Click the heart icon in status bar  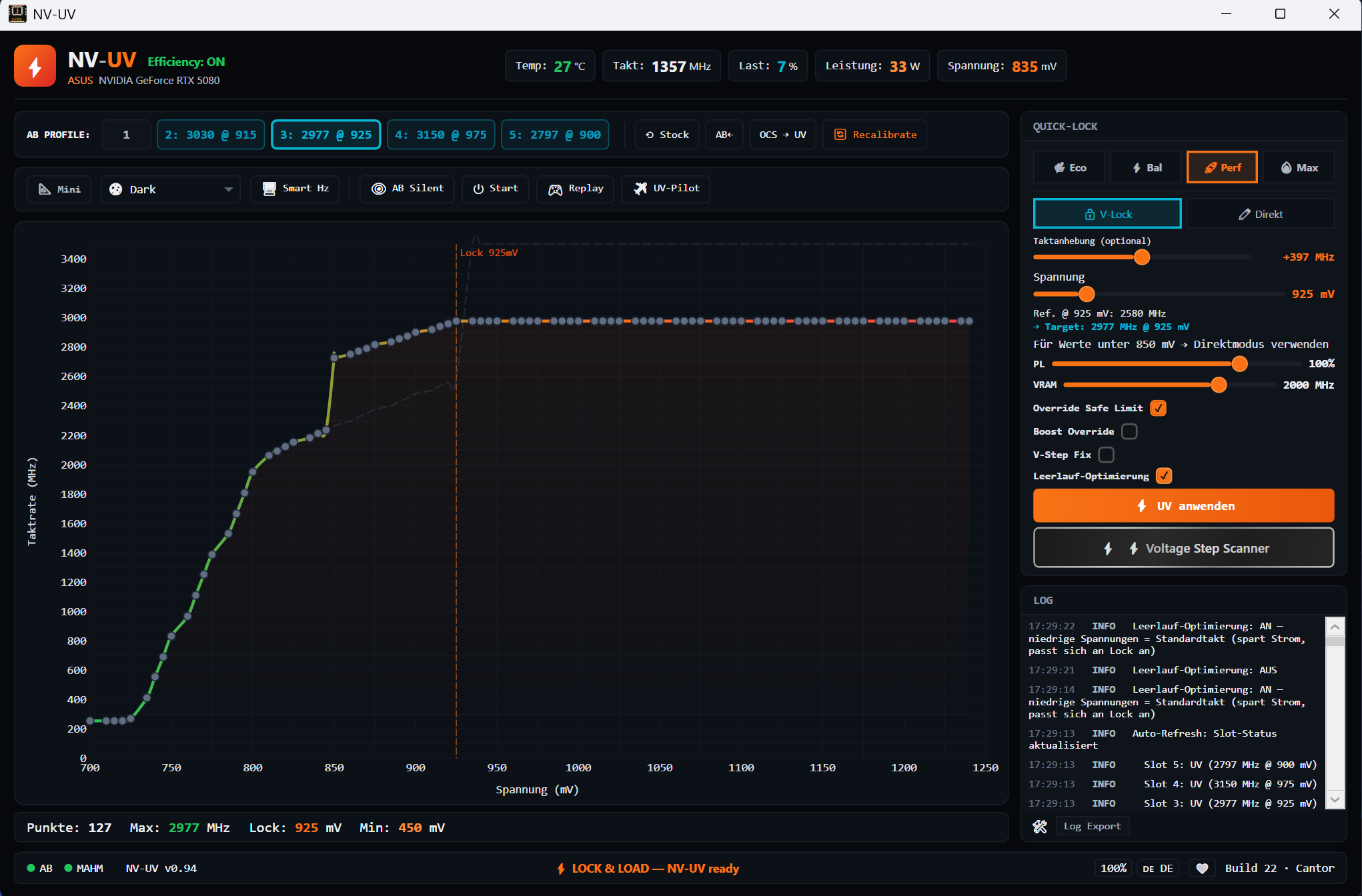(x=1202, y=868)
